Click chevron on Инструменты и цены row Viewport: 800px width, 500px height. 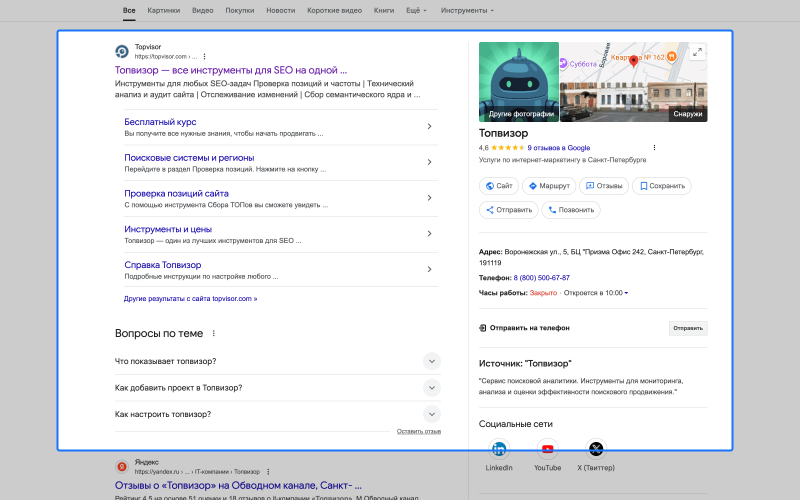pos(429,233)
